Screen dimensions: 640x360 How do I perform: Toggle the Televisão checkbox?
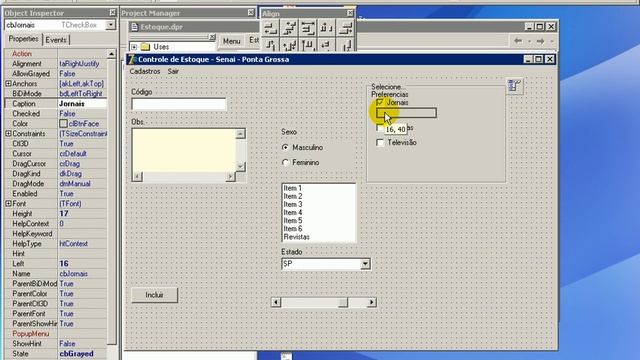tap(380, 142)
